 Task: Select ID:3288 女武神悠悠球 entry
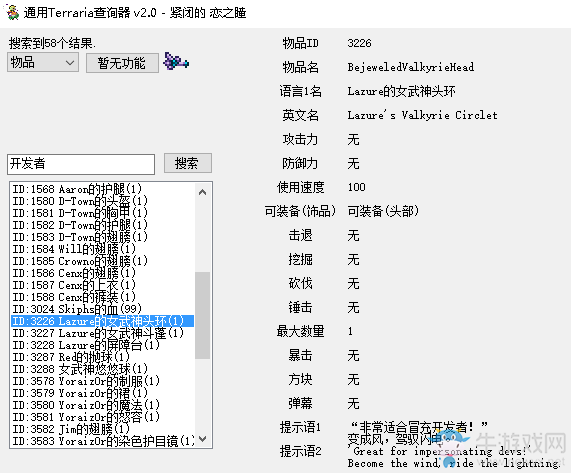coord(102,369)
